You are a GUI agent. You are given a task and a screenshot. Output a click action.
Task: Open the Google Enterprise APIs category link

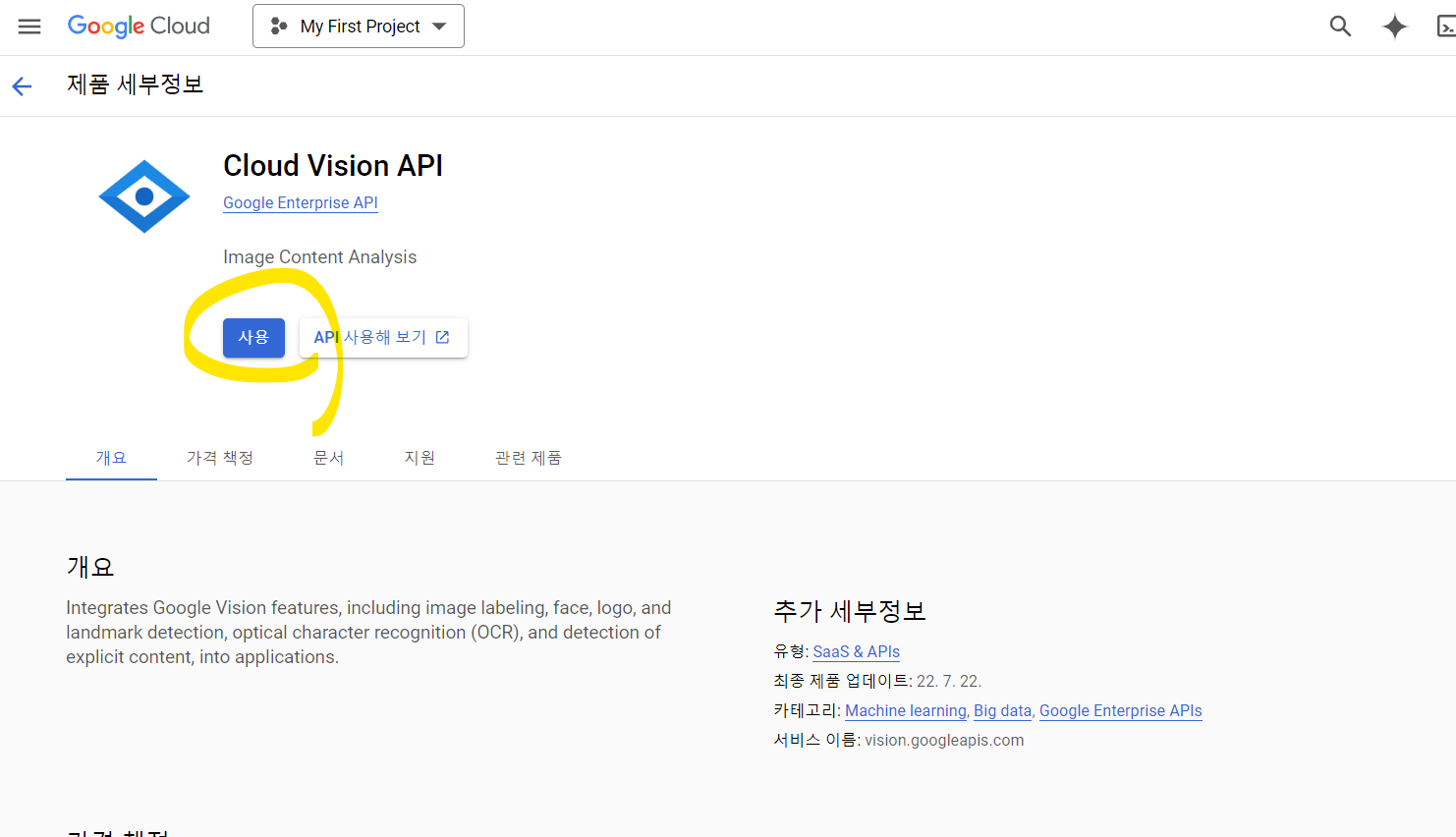pyautogui.click(x=1121, y=710)
